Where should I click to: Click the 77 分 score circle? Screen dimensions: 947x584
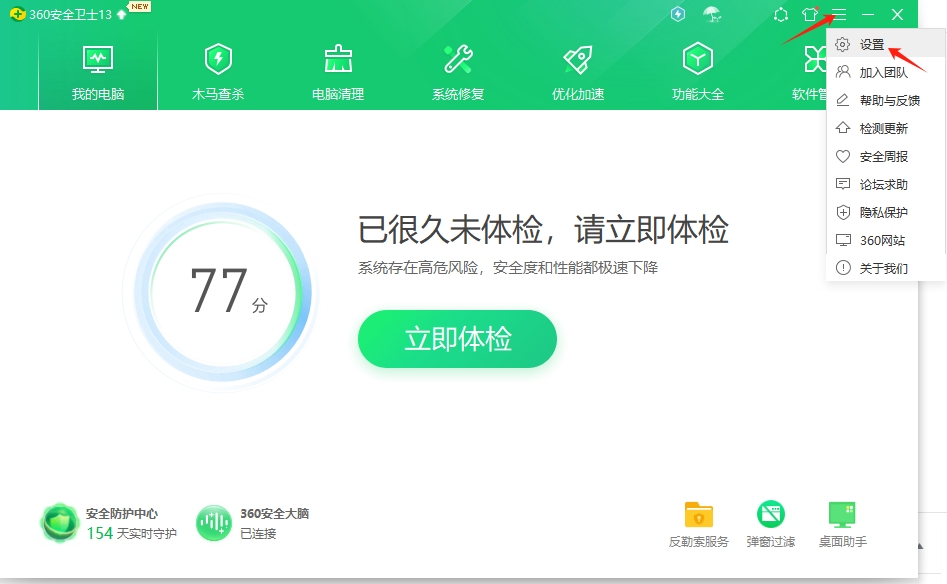[223, 293]
